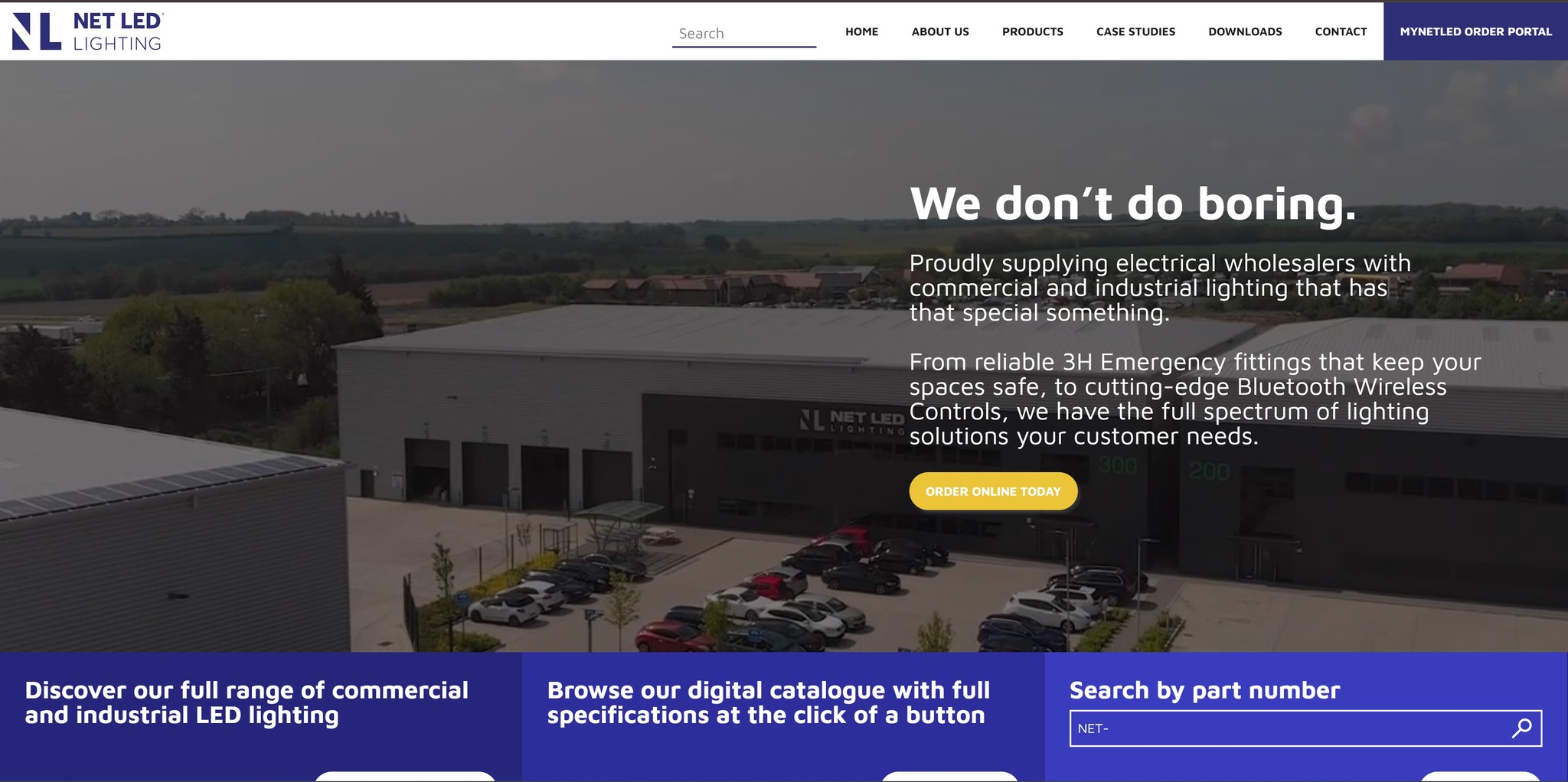Go to the ABOUT US page
This screenshot has height=782, width=1568.
point(940,31)
